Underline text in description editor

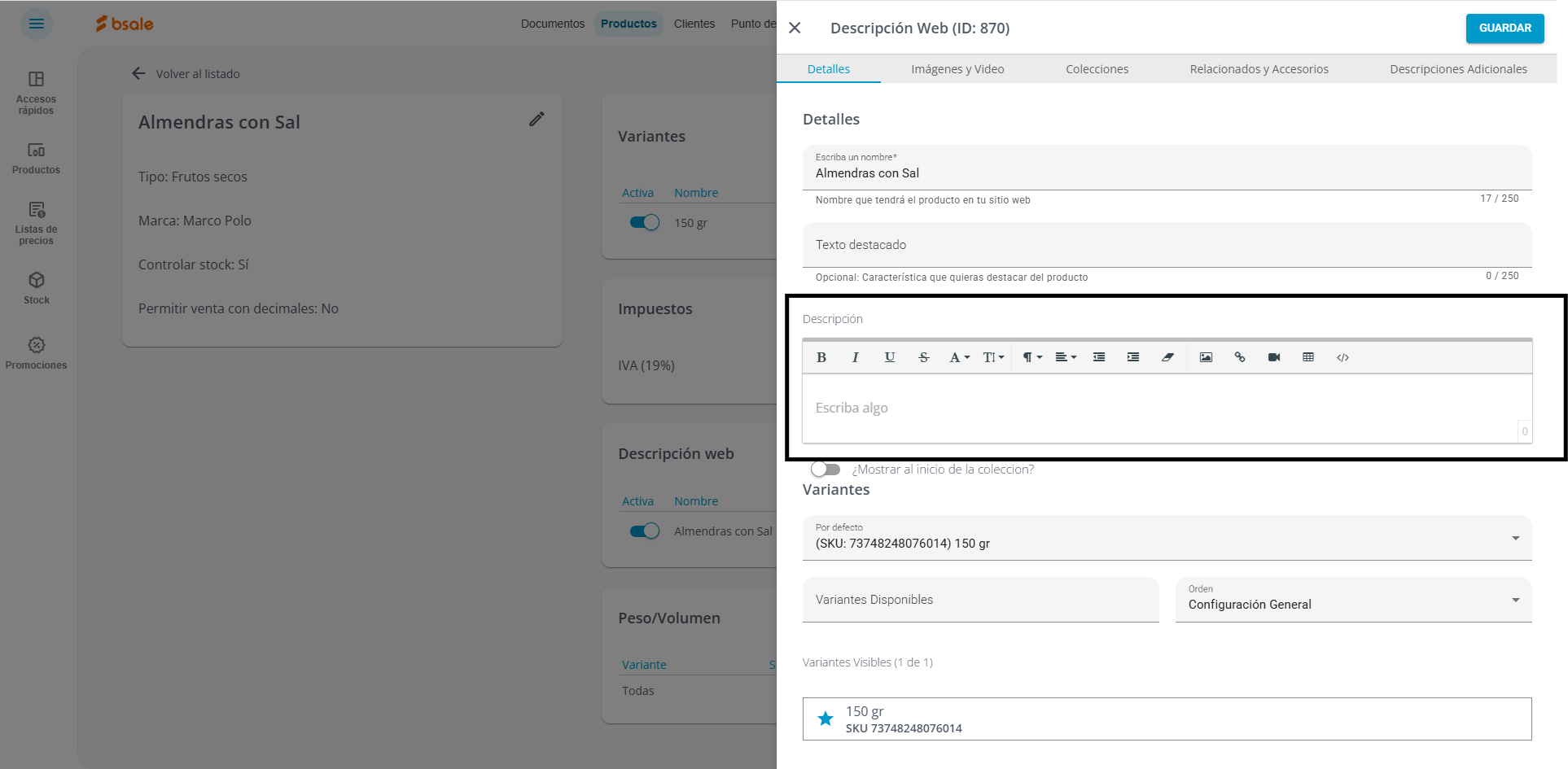(889, 357)
